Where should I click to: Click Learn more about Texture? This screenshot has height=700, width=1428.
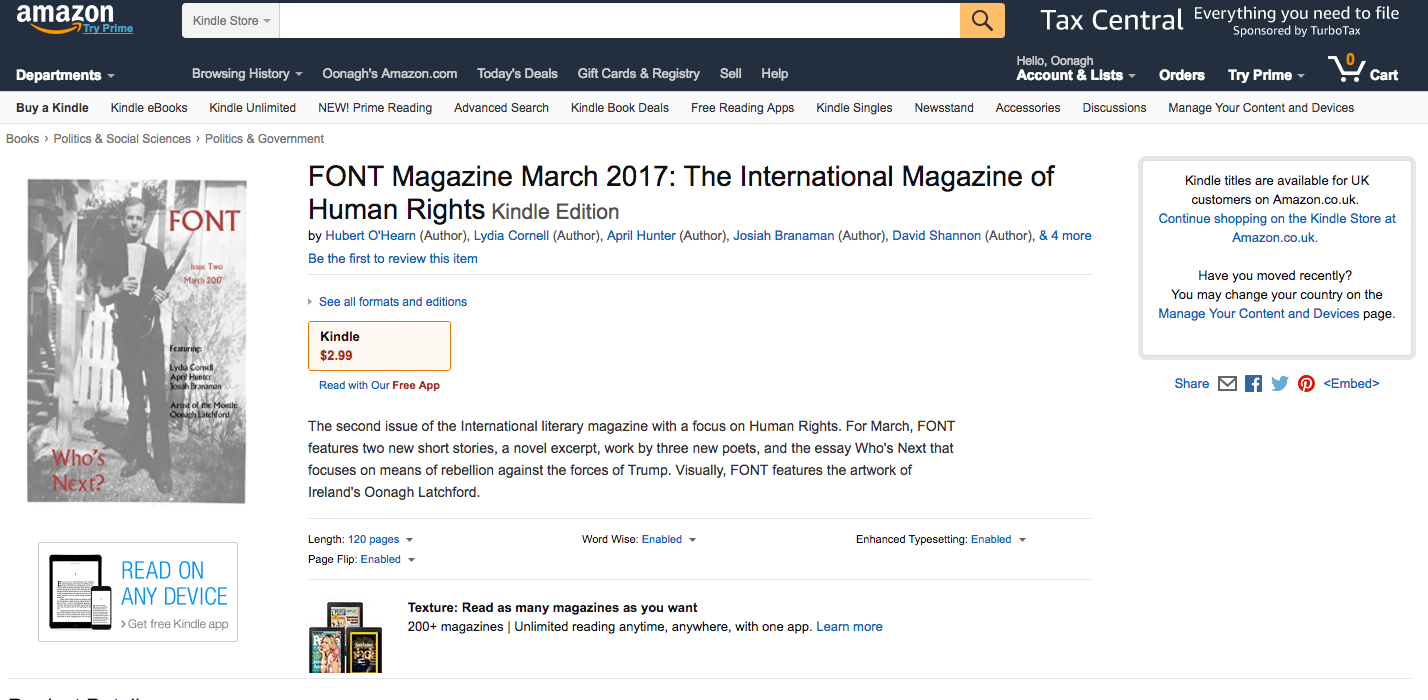click(849, 627)
